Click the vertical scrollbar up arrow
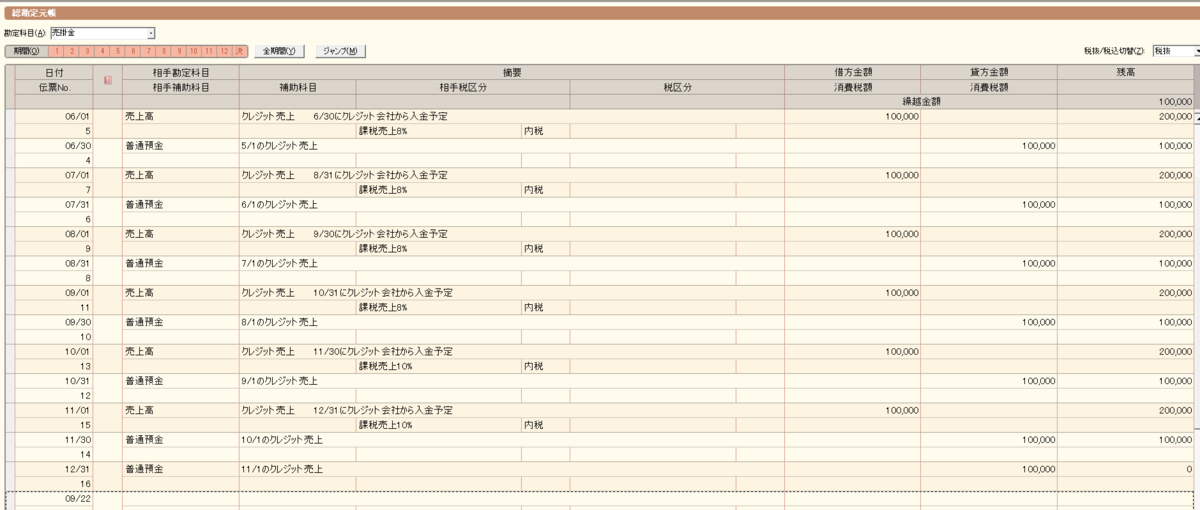The width and height of the screenshot is (1200, 510). point(1197,117)
